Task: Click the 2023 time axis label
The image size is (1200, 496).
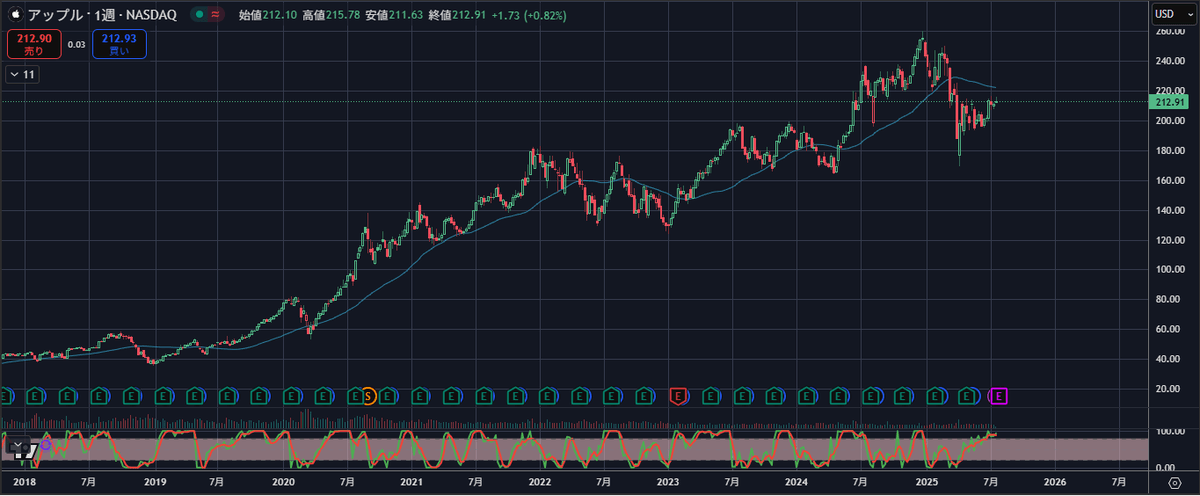Action: (x=668, y=482)
